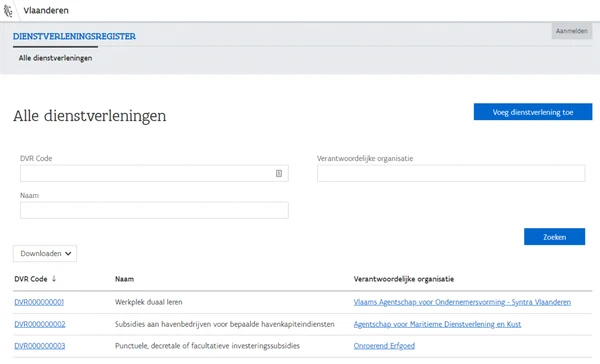The image size is (600, 364).
Task: Click the Naam column header
Action: pos(124,279)
